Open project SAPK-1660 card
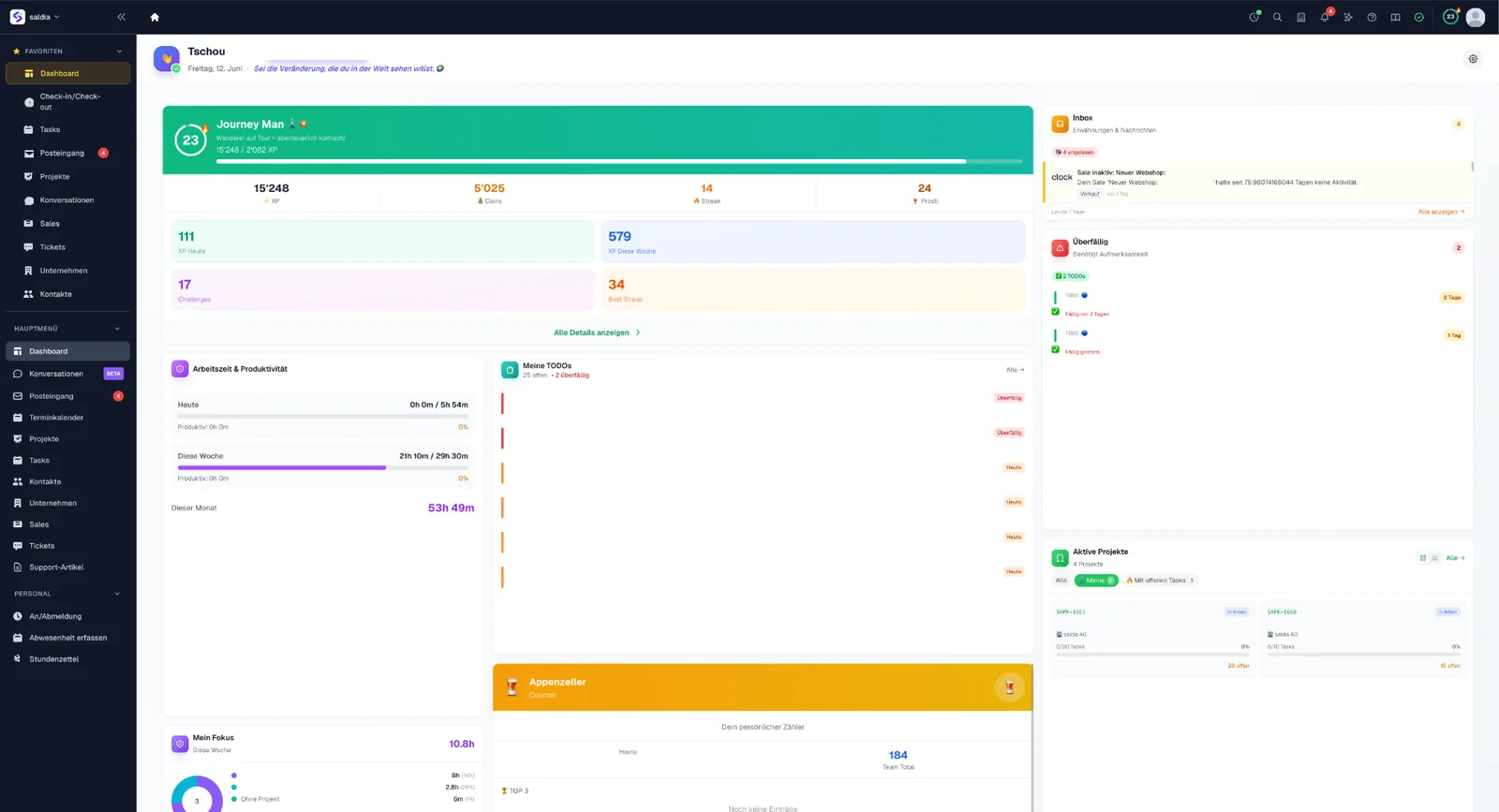The height and width of the screenshot is (812, 1499). [x=1364, y=638]
